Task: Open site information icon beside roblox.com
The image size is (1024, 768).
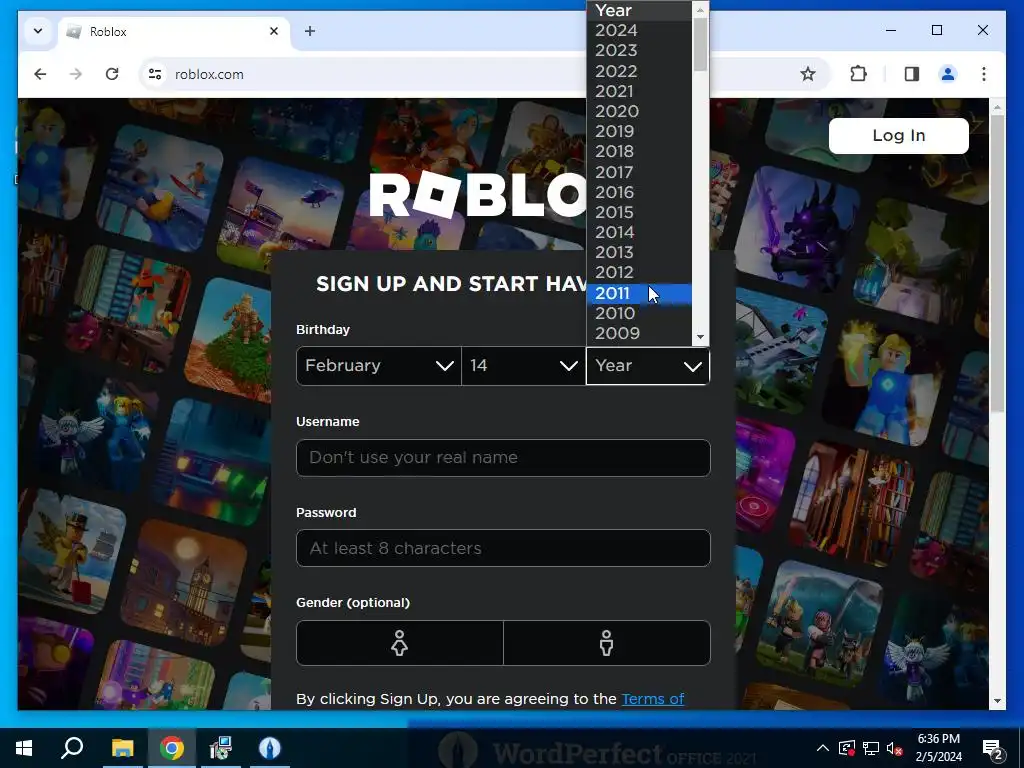Action: tap(155, 74)
